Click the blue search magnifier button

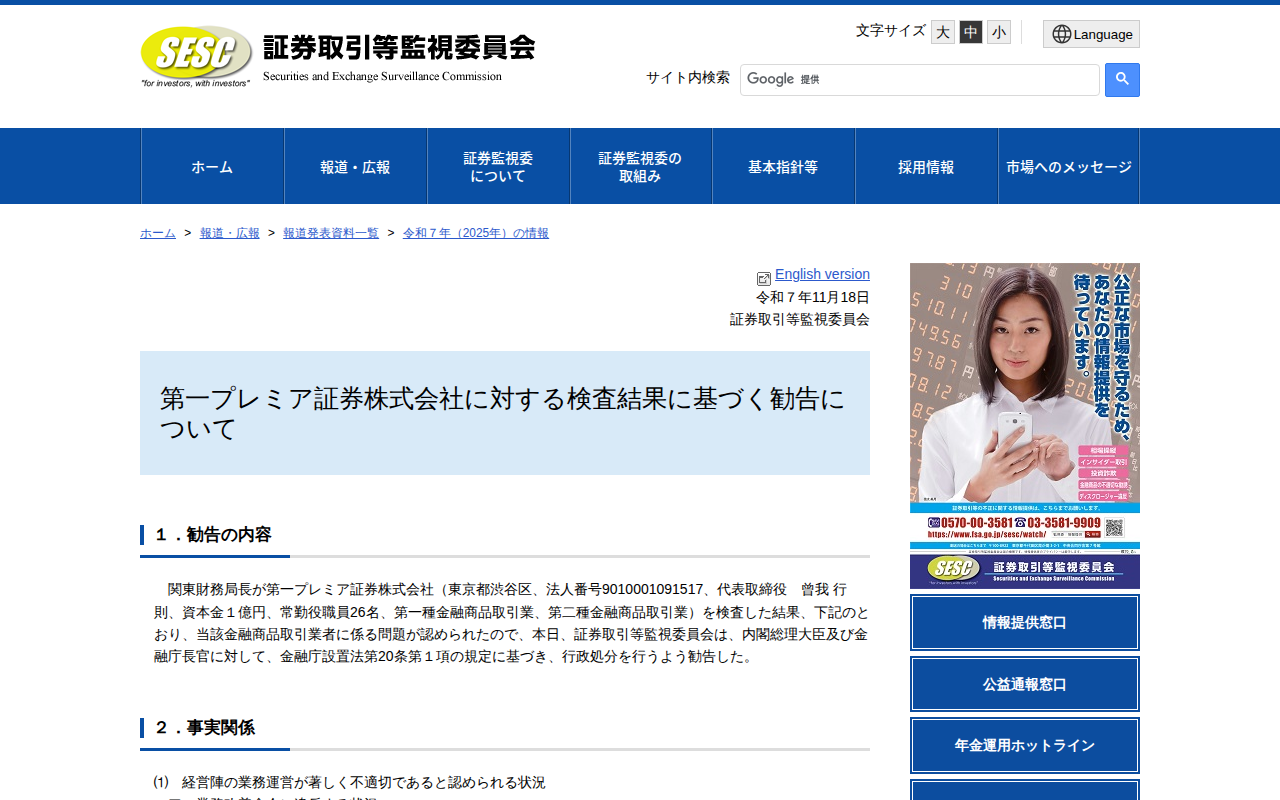(1122, 80)
